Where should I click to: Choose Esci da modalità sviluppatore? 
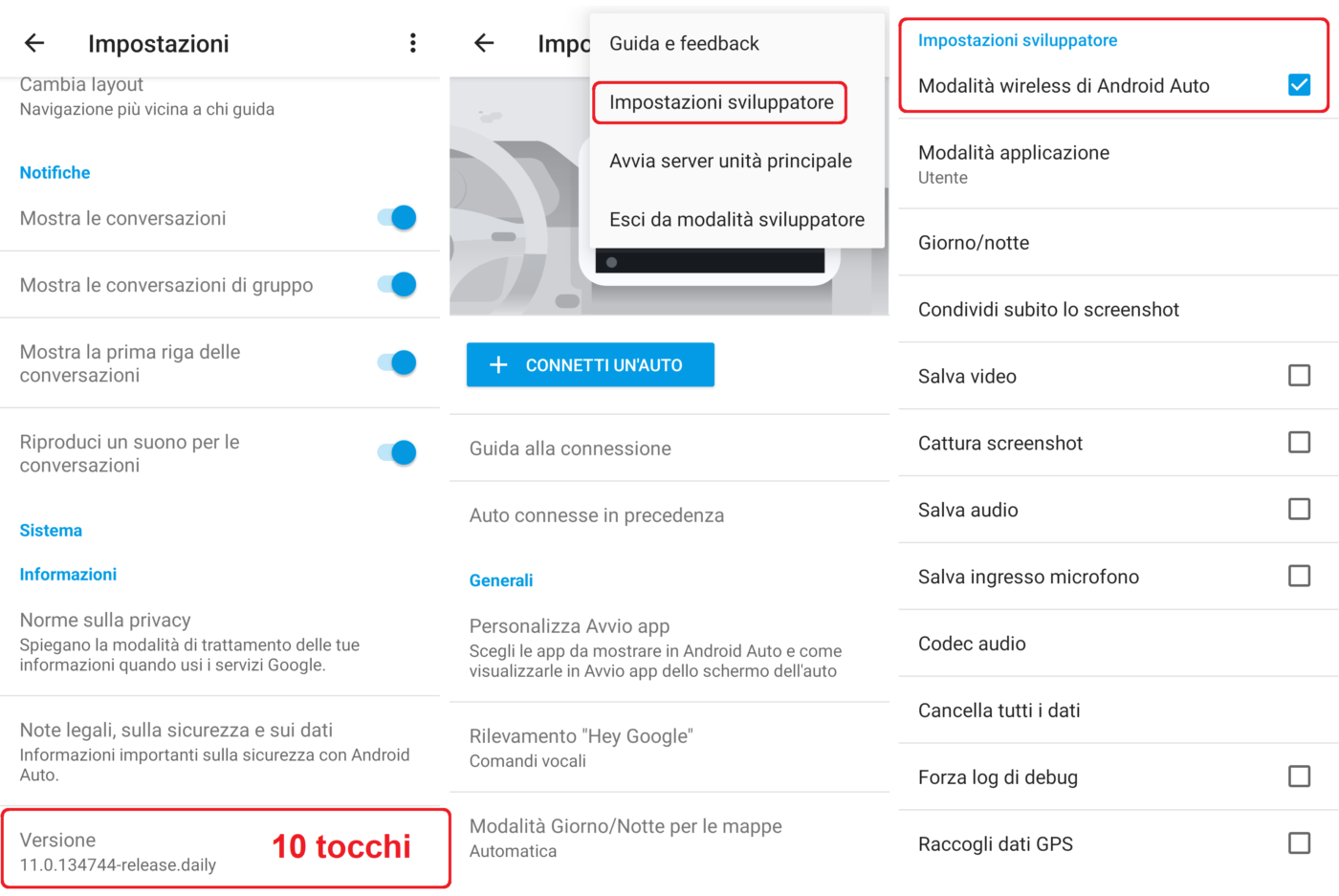pyautogui.click(x=736, y=220)
